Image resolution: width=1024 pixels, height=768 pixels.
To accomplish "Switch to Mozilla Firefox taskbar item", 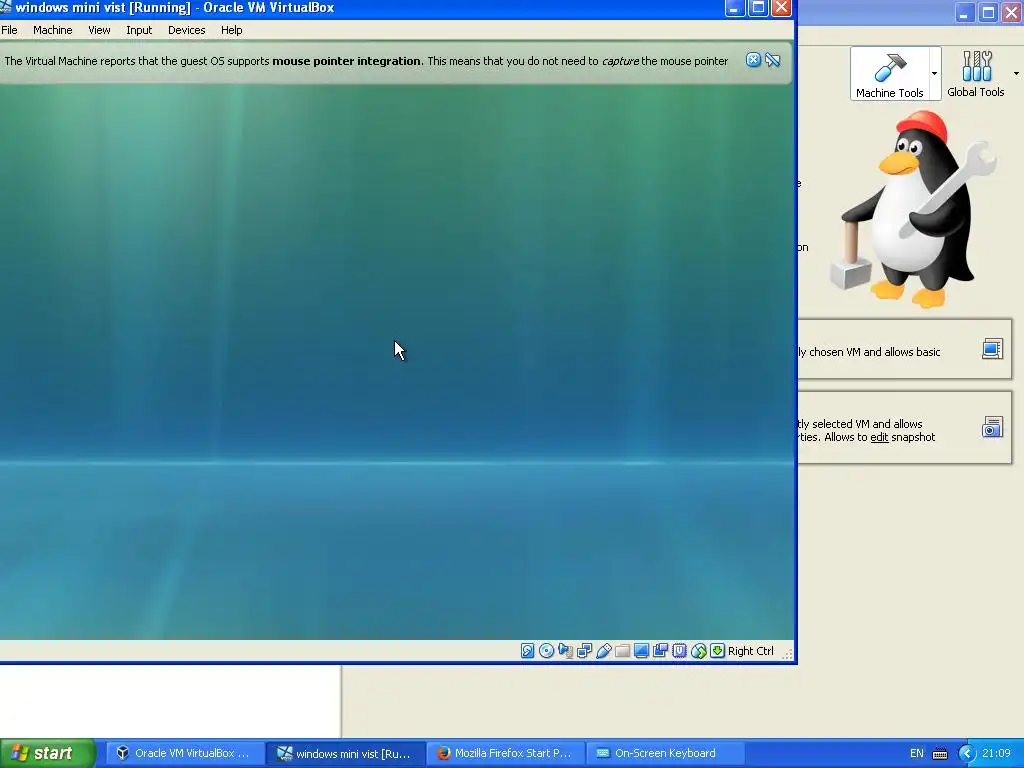I will (506, 753).
